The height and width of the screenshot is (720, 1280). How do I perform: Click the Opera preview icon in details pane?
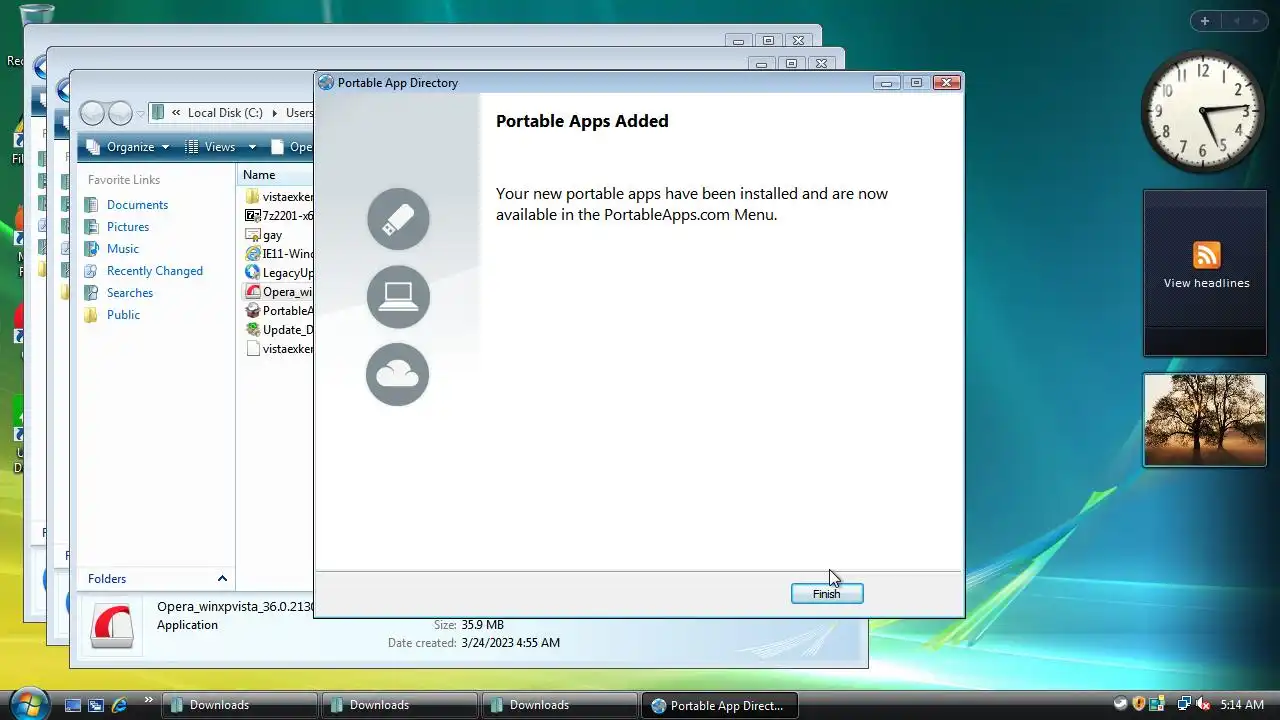112,627
